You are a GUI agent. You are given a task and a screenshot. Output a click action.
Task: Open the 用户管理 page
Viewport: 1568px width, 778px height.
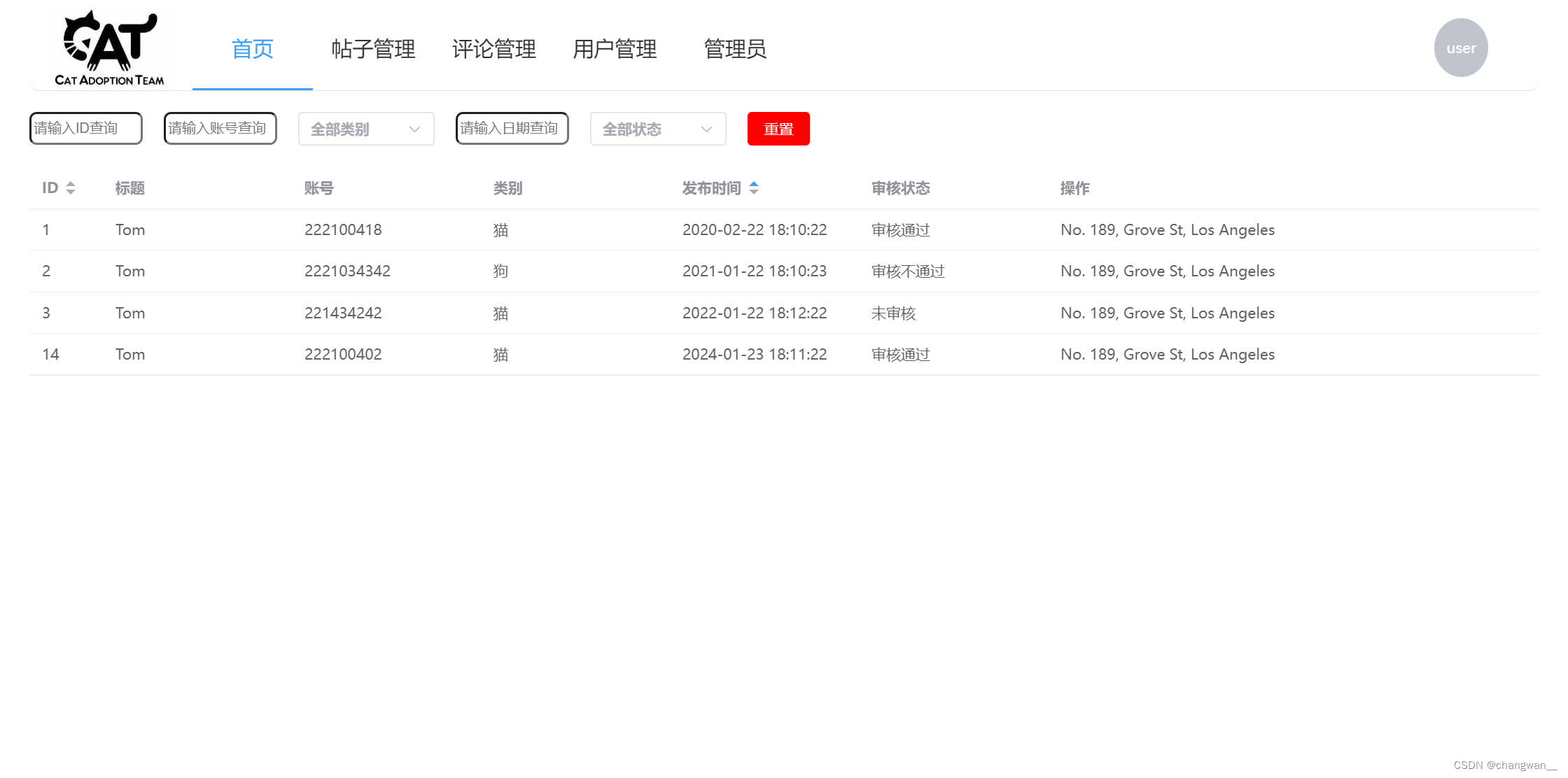click(x=615, y=49)
